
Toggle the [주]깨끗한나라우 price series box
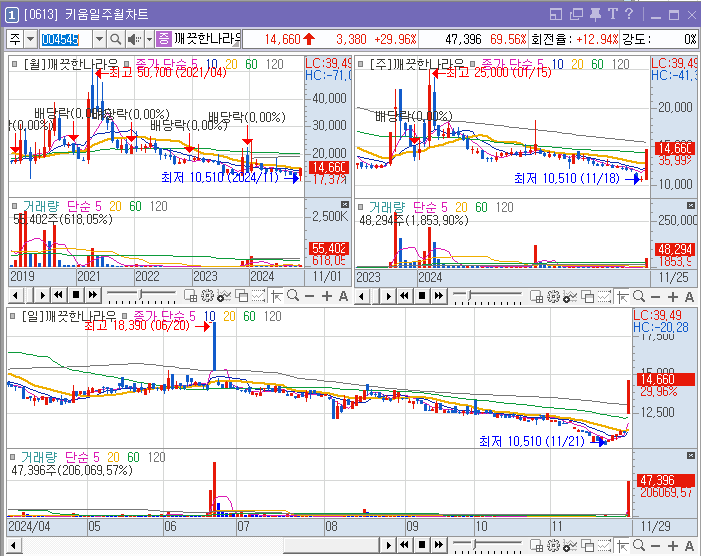[361, 64]
